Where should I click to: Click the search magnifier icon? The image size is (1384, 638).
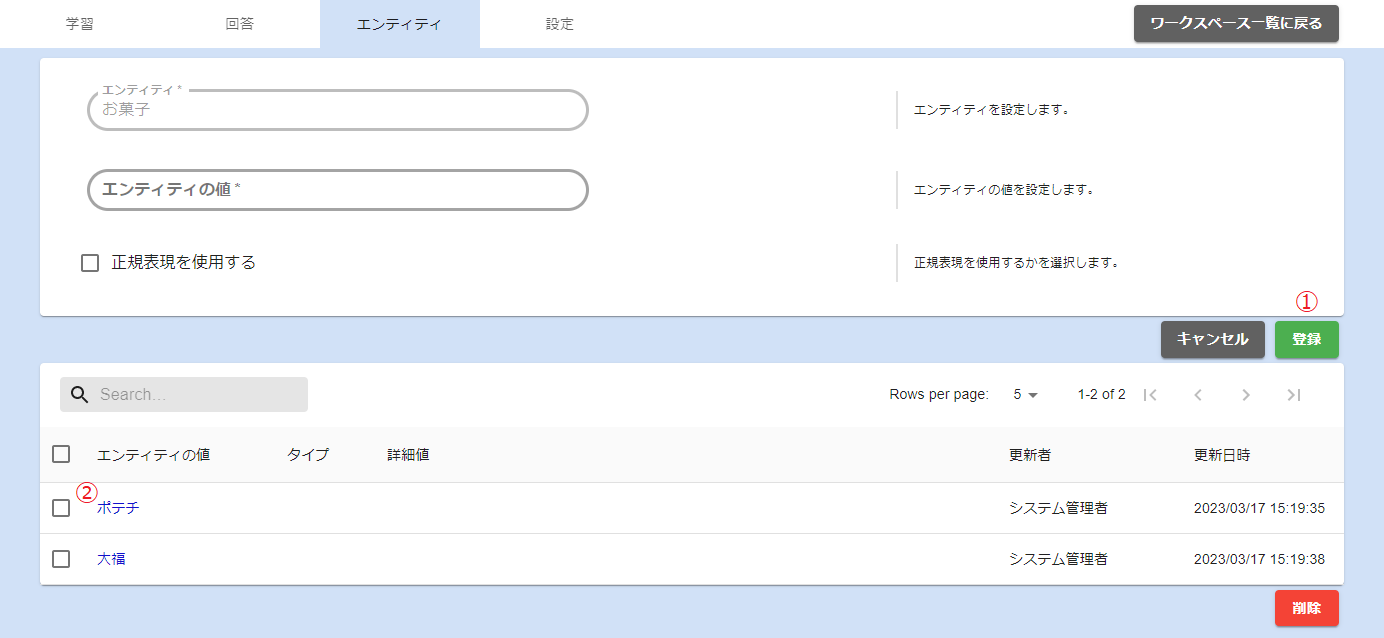pos(80,395)
